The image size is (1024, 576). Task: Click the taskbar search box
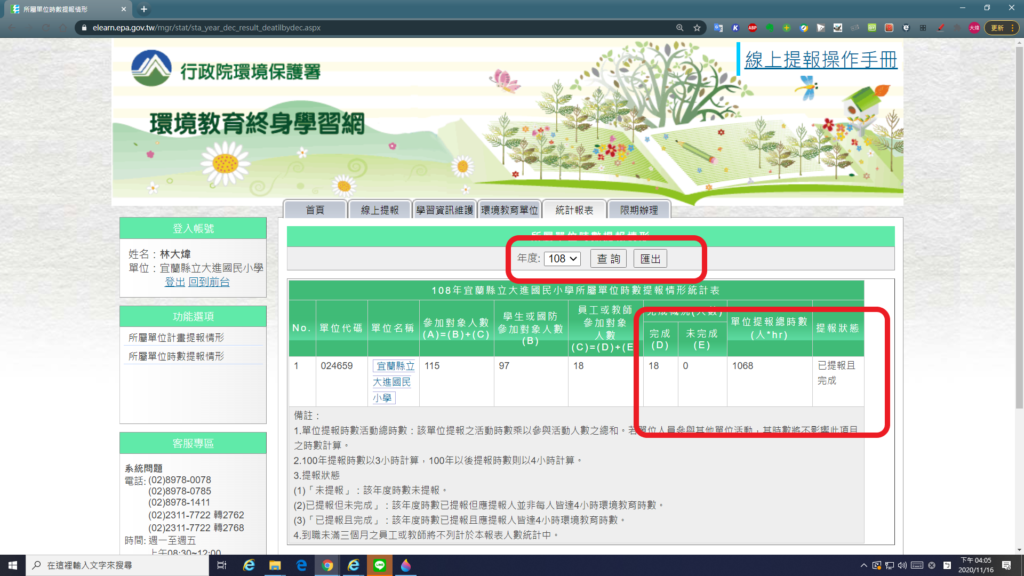pos(118,565)
